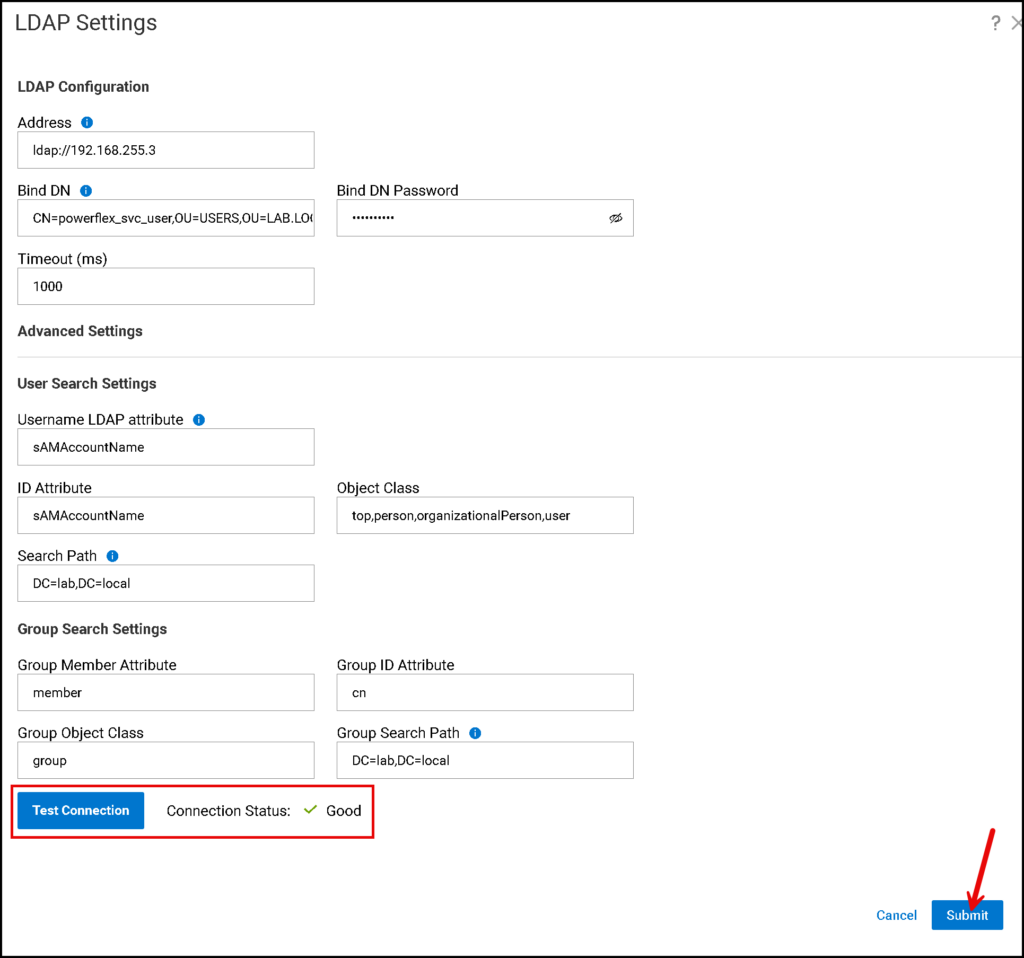The image size is (1024, 958).
Task: Select the ID Attribute field value
Action: pos(165,515)
